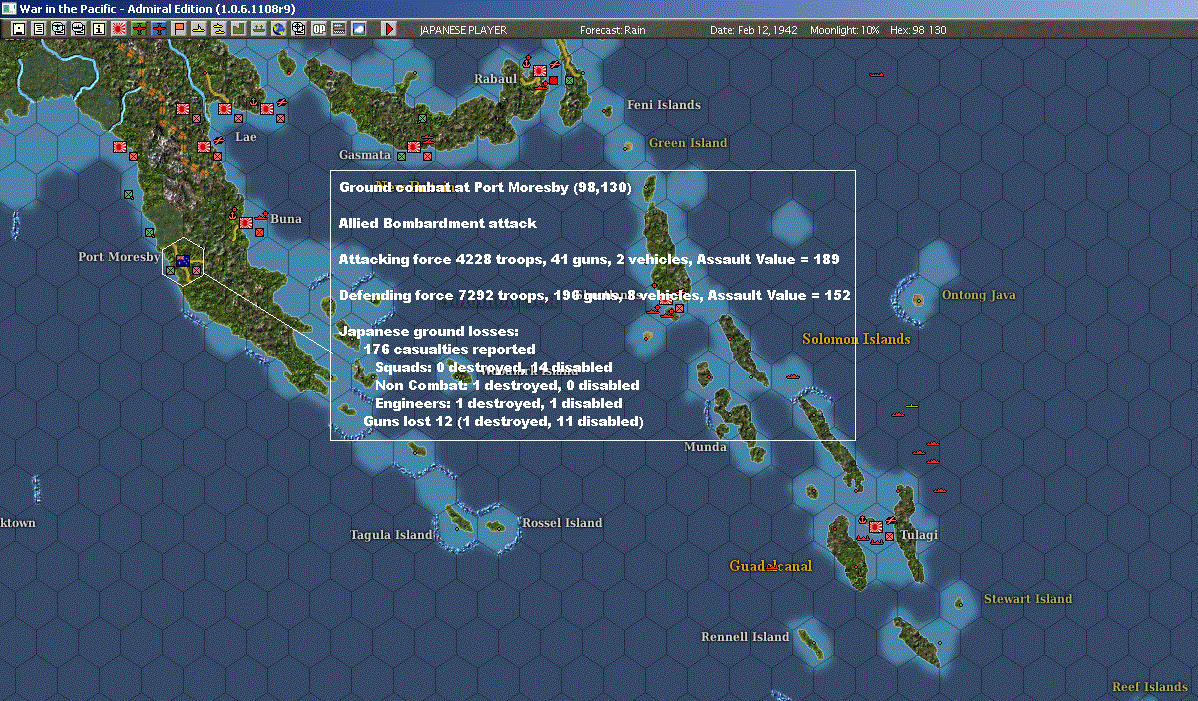1198x701 pixels.
Task: Click the Green Island label
Action: [688, 143]
